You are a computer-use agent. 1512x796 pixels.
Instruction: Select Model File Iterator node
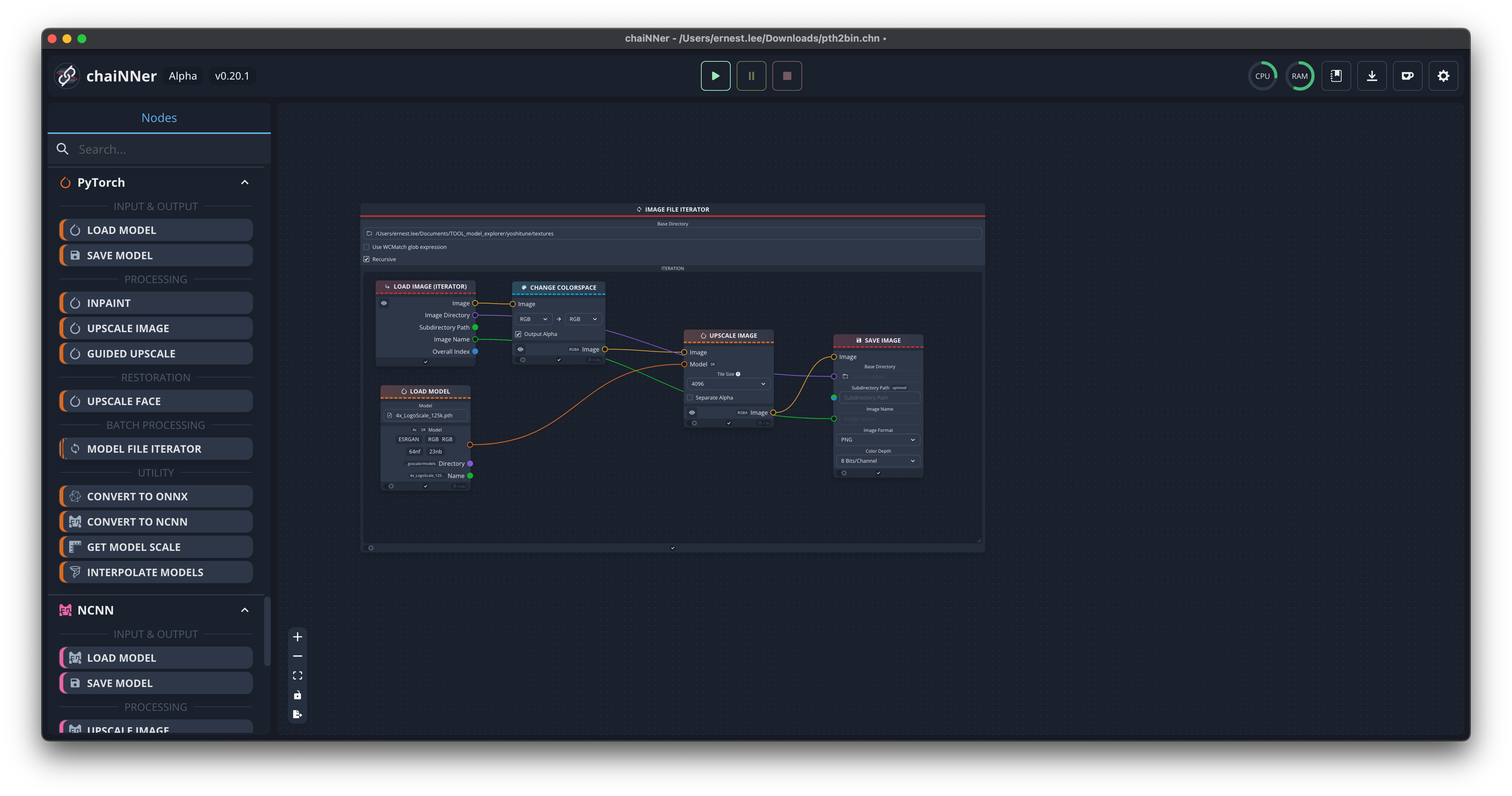pos(156,449)
